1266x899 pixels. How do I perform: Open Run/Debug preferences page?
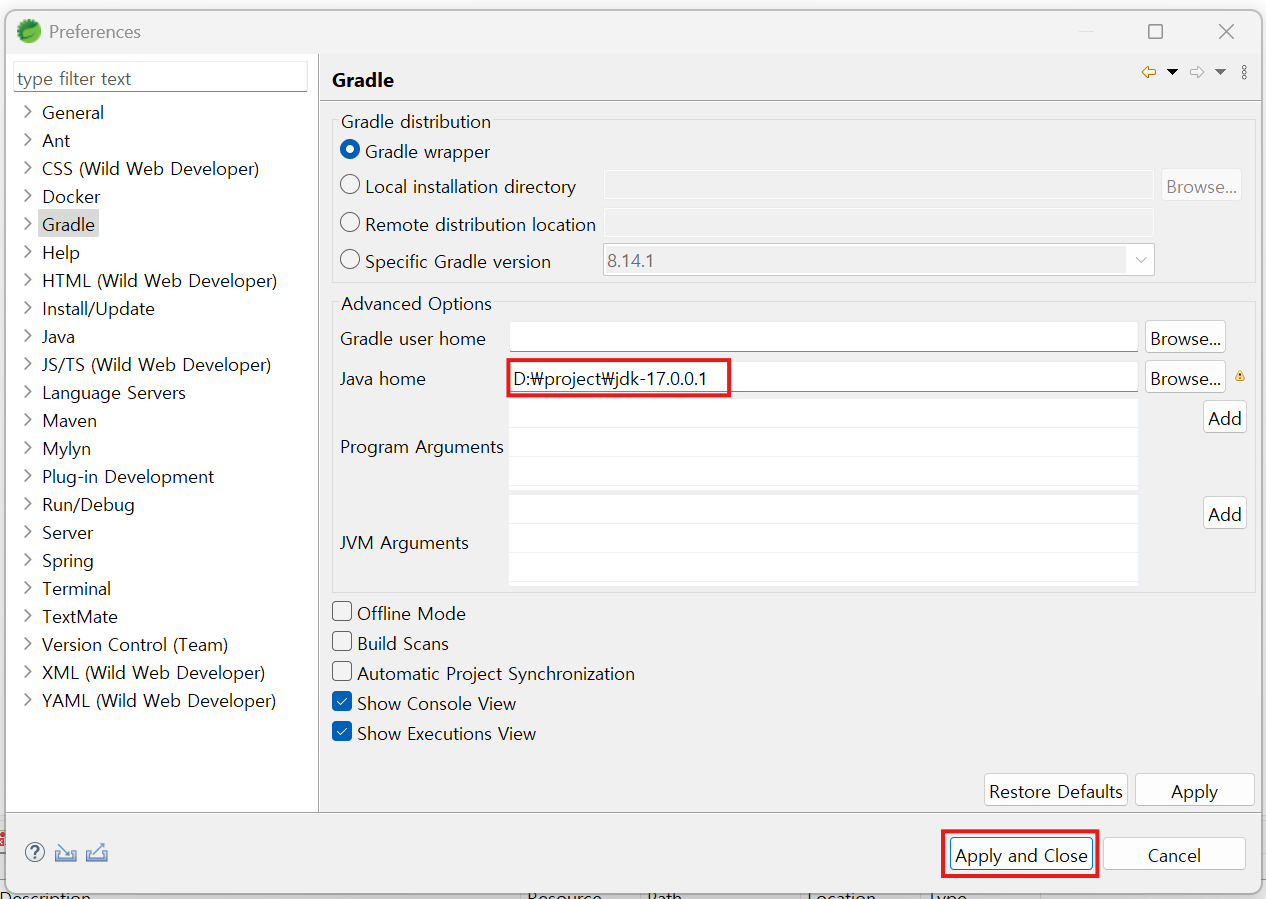(x=88, y=504)
